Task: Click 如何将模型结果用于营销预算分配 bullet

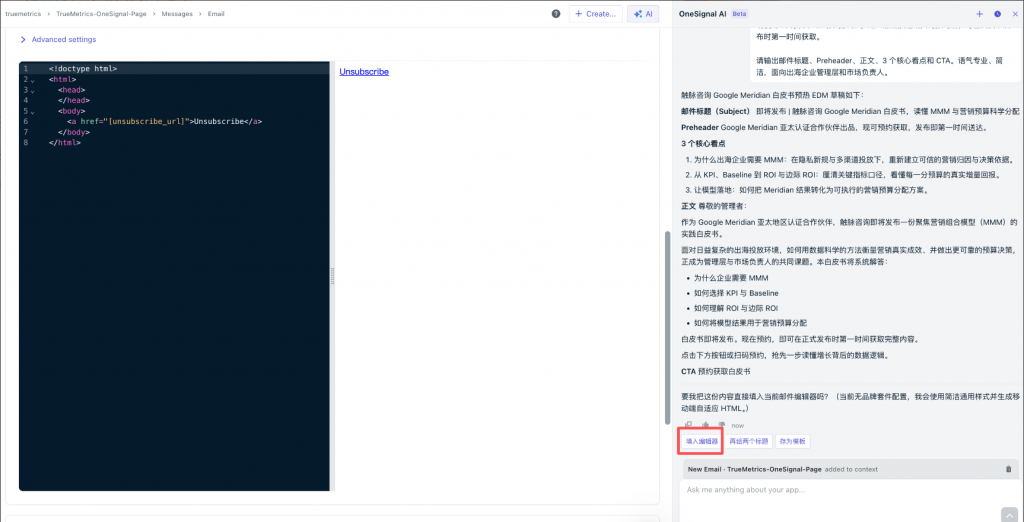Action: (750, 323)
